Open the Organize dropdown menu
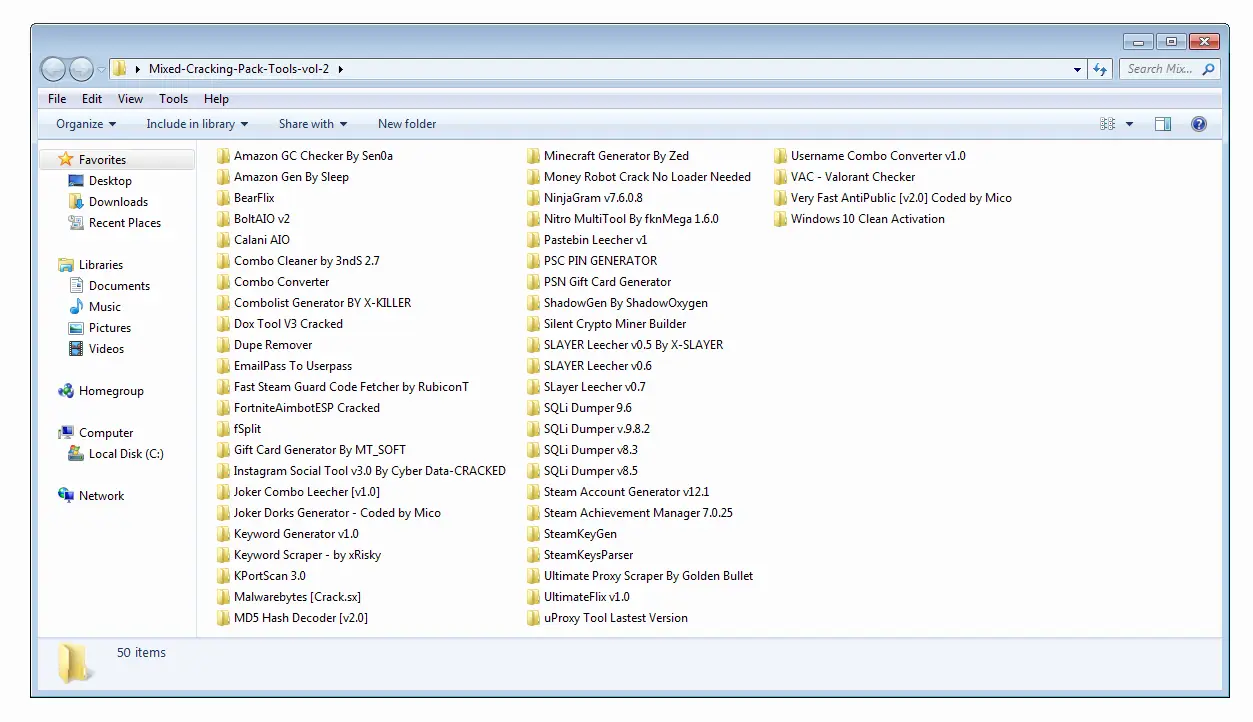This screenshot has height=722, width=1253. pyautogui.click(x=84, y=123)
